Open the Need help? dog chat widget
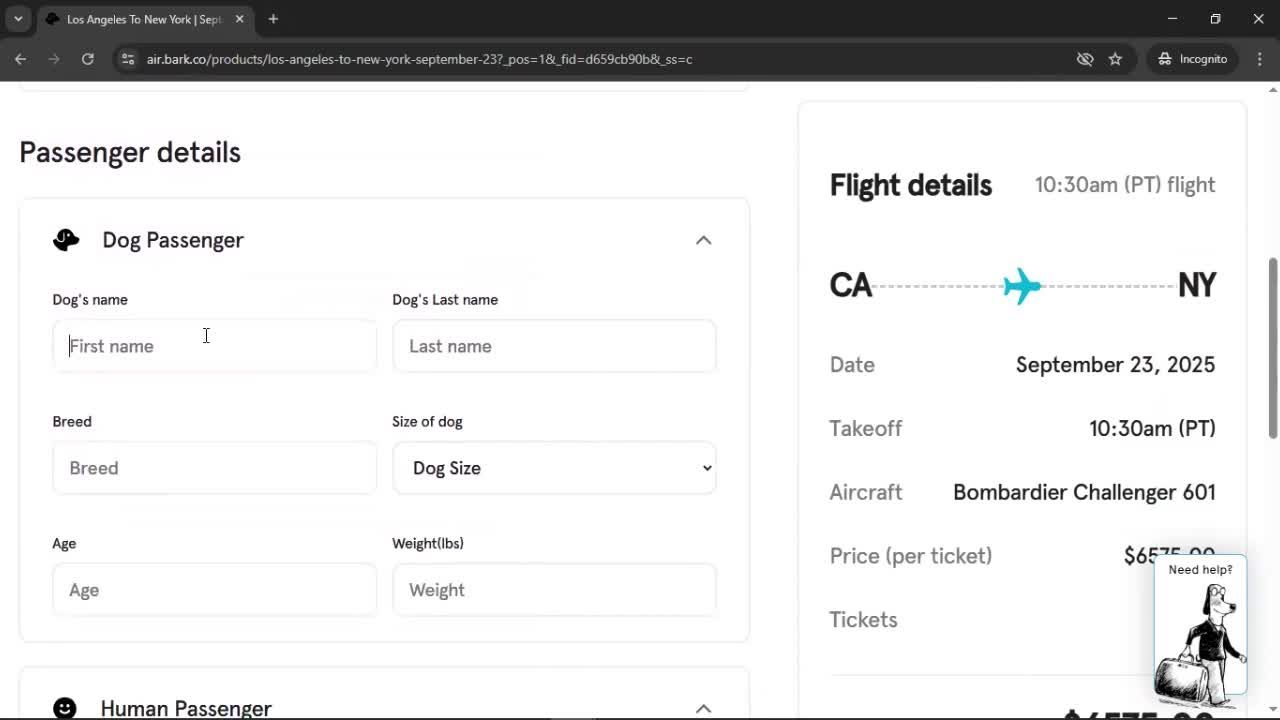 [1200, 627]
